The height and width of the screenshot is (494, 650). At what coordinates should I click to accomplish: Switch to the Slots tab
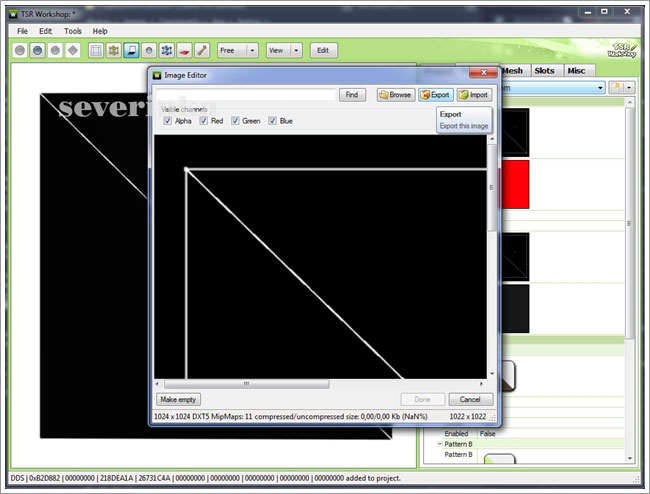(544, 70)
